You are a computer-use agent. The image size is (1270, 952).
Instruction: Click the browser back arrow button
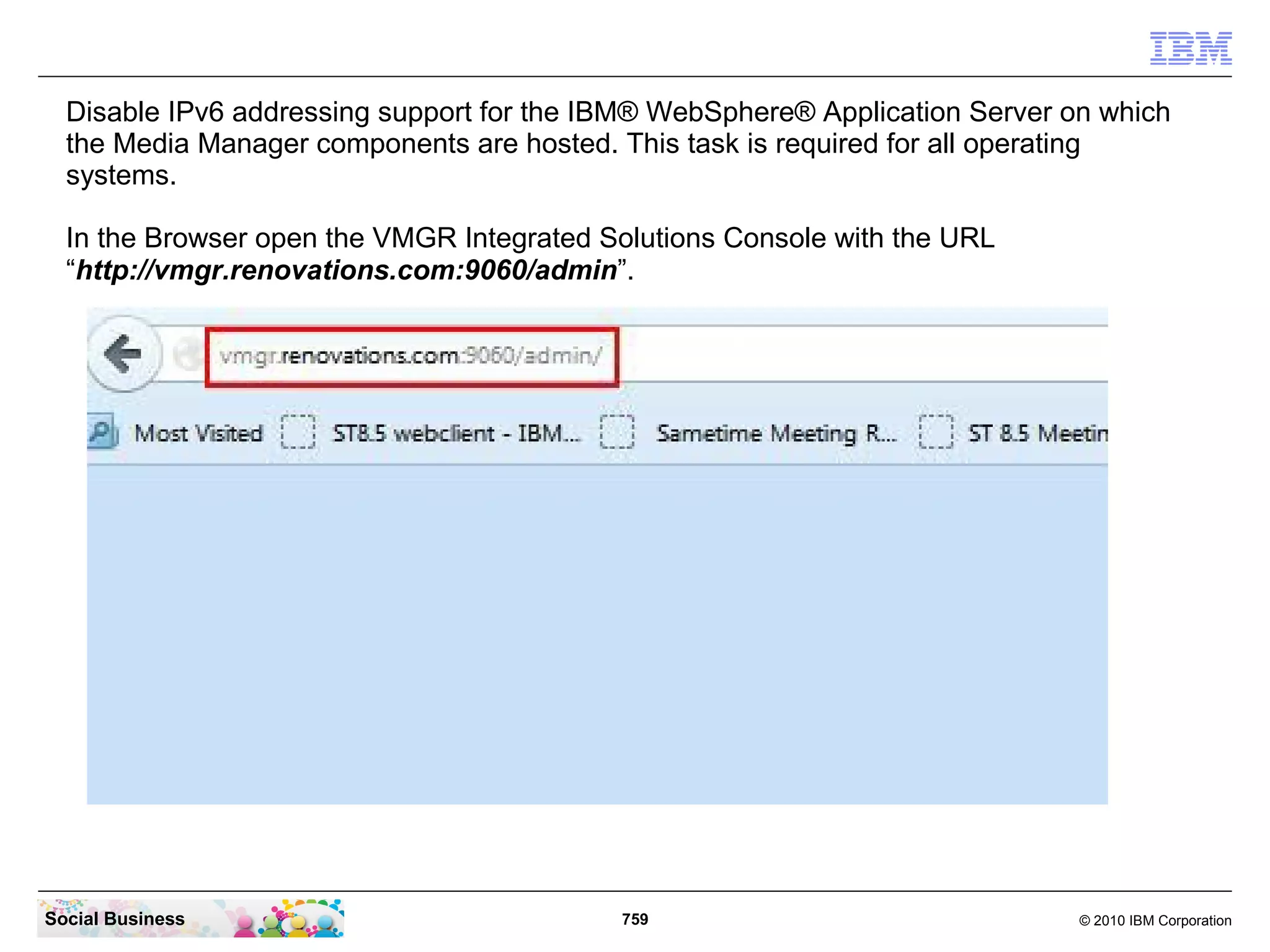tap(125, 354)
